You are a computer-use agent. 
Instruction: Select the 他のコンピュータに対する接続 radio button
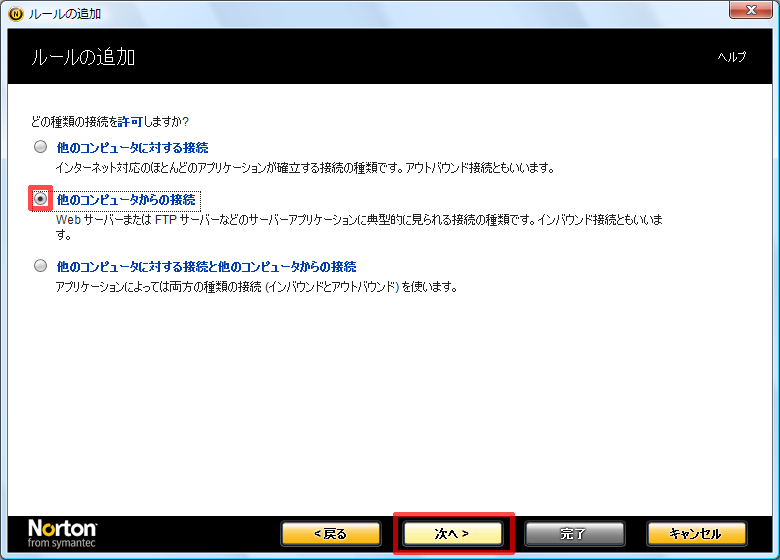click(x=40, y=147)
